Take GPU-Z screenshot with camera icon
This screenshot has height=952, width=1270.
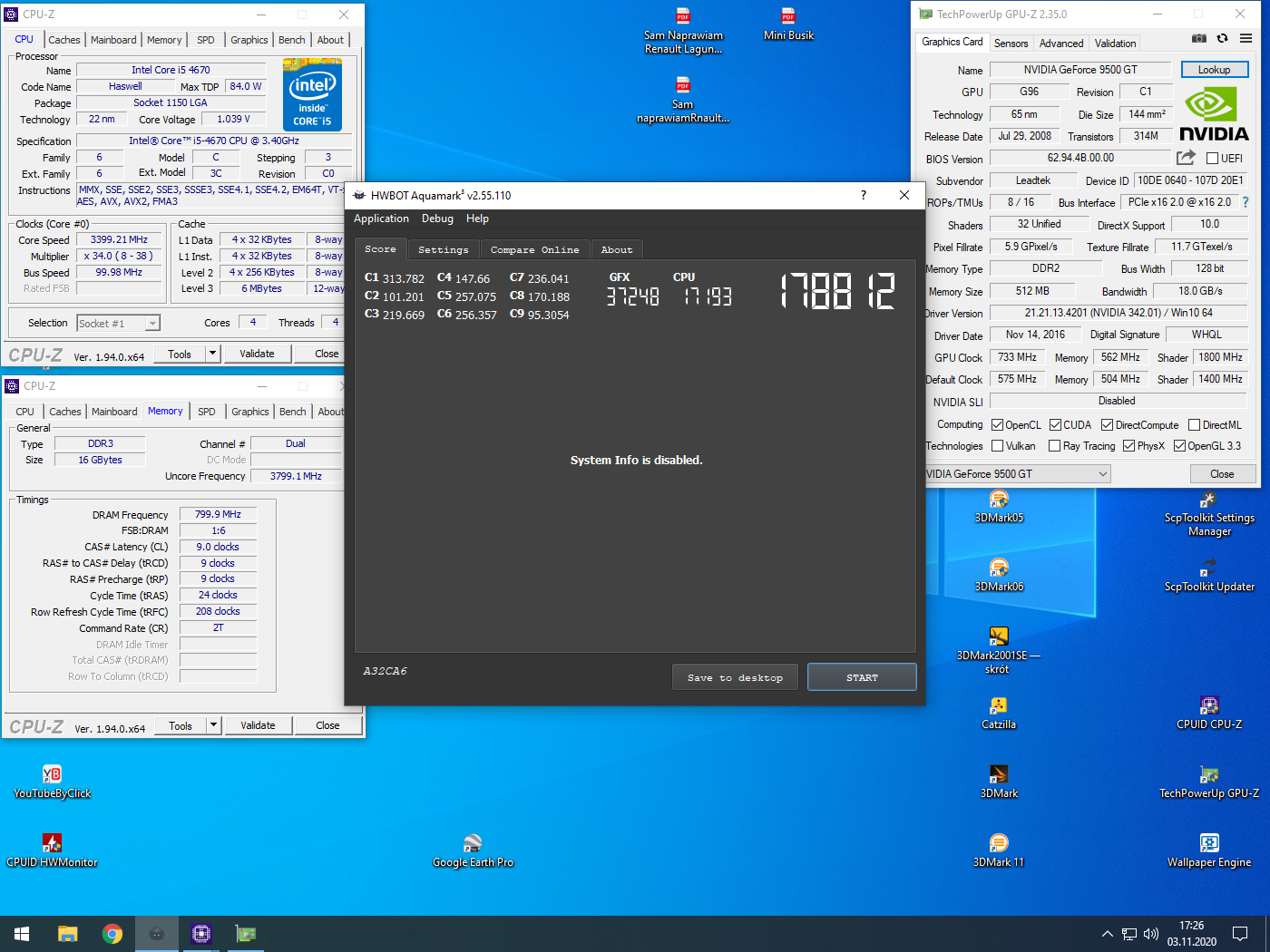click(x=1199, y=38)
